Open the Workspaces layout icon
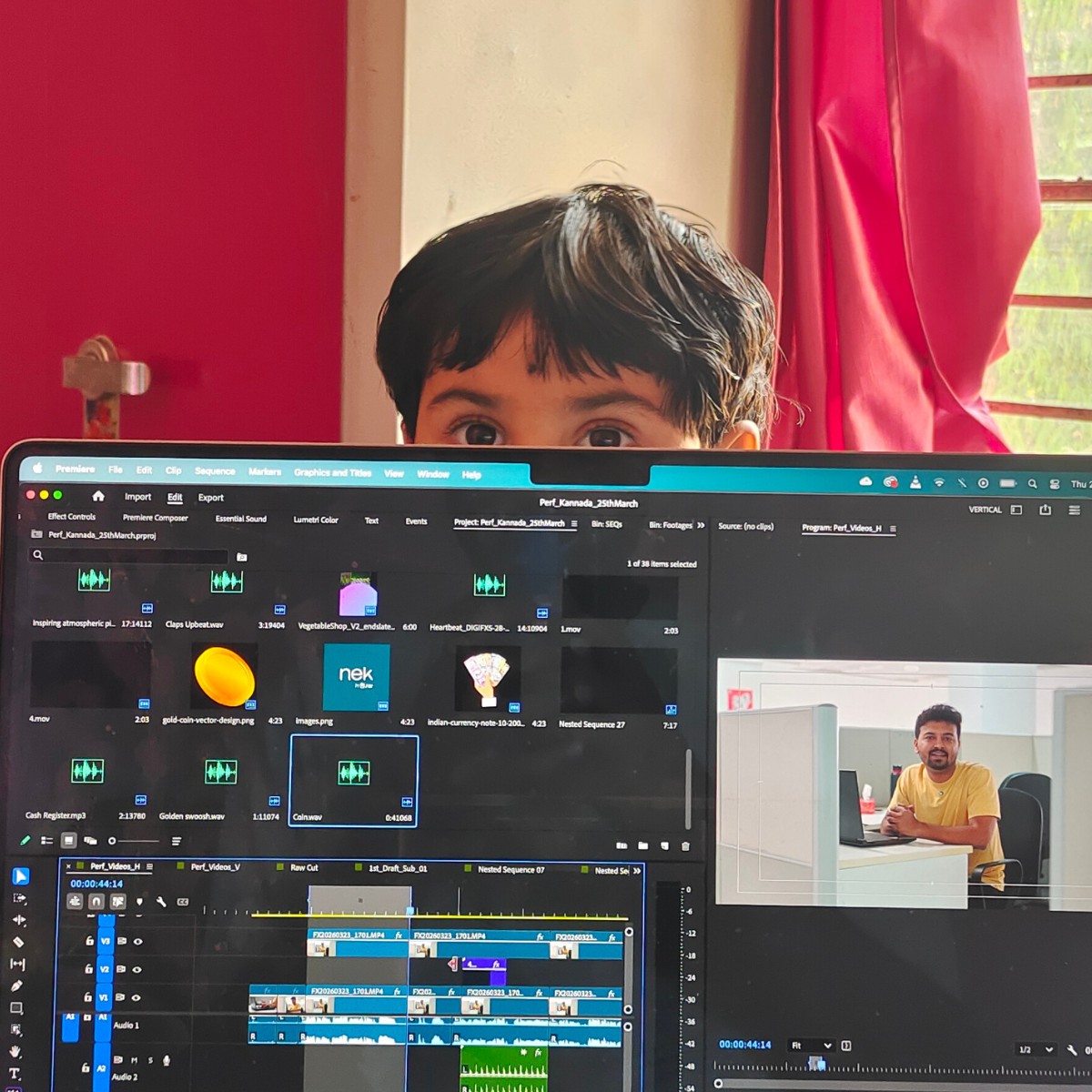This screenshot has width=1092, height=1092. pyautogui.click(x=1016, y=510)
